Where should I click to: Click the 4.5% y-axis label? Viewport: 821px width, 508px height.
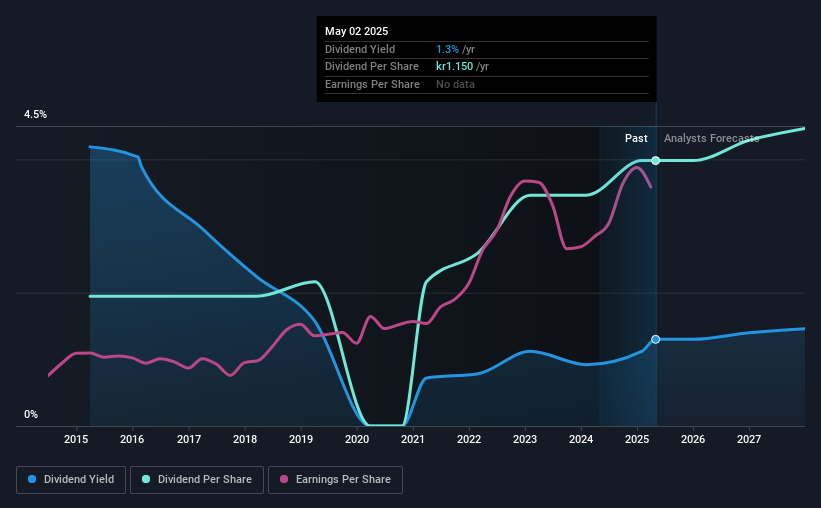35,114
